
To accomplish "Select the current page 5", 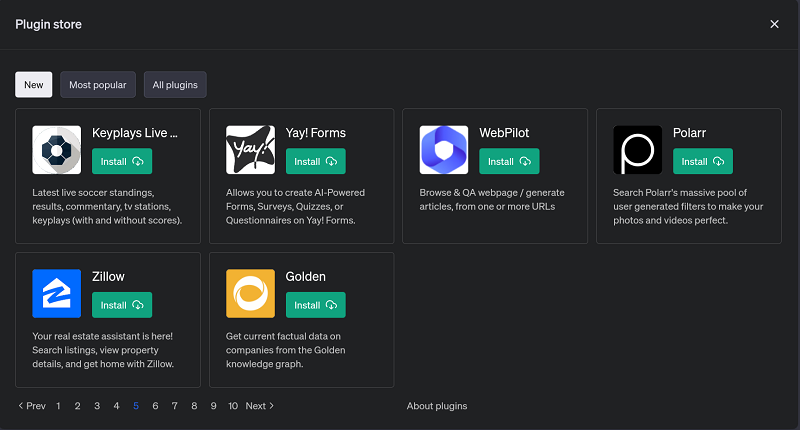I will (x=136, y=406).
